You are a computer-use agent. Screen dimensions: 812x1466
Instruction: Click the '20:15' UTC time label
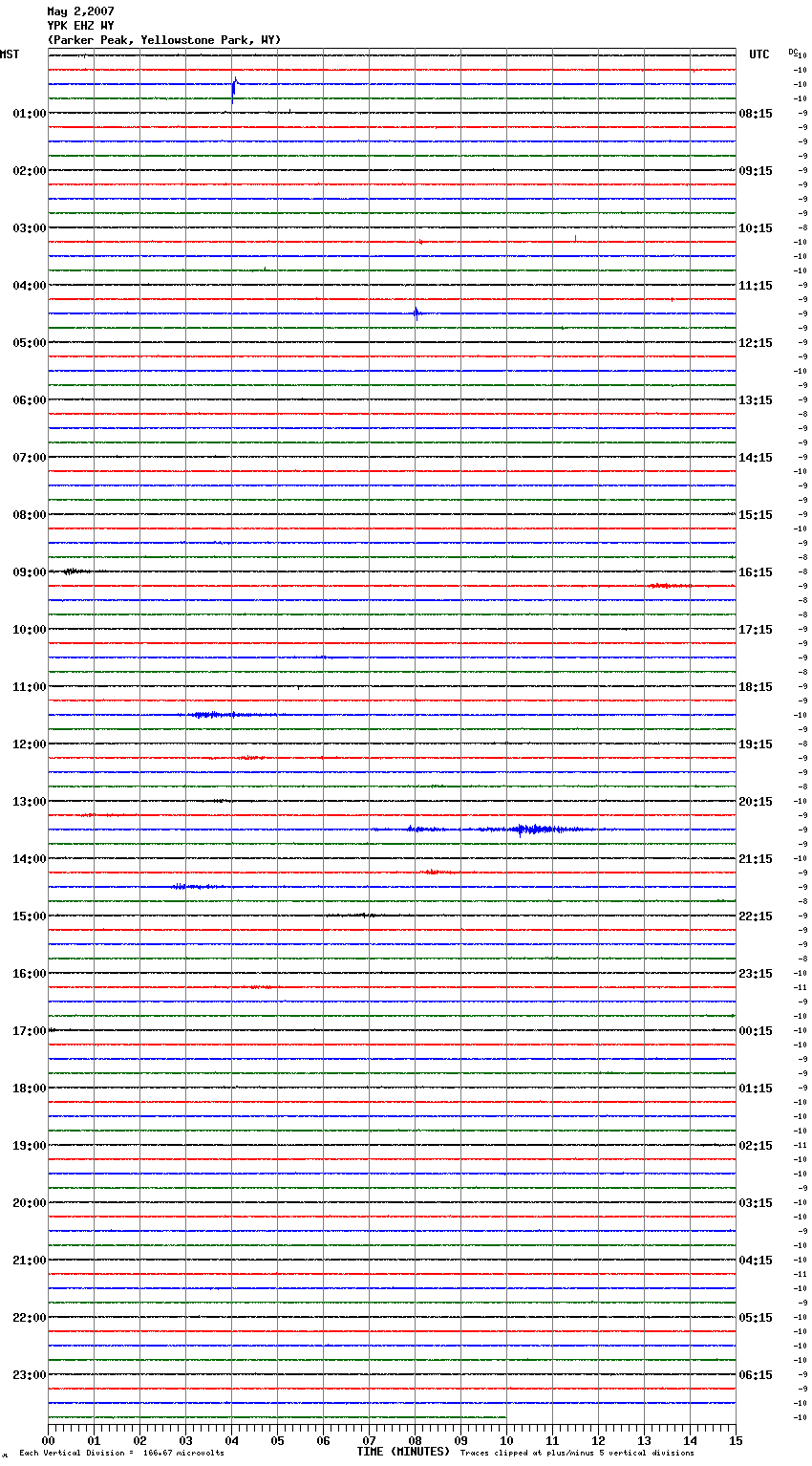pyautogui.click(x=756, y=802)
